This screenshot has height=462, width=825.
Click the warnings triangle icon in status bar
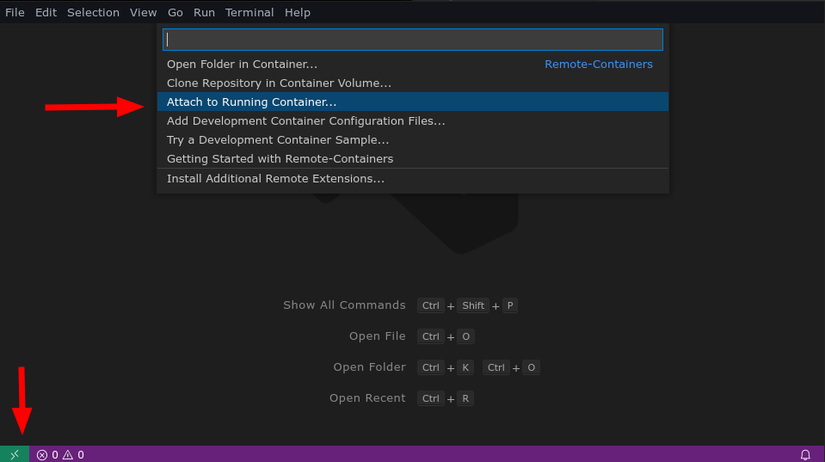click(68, 455)
